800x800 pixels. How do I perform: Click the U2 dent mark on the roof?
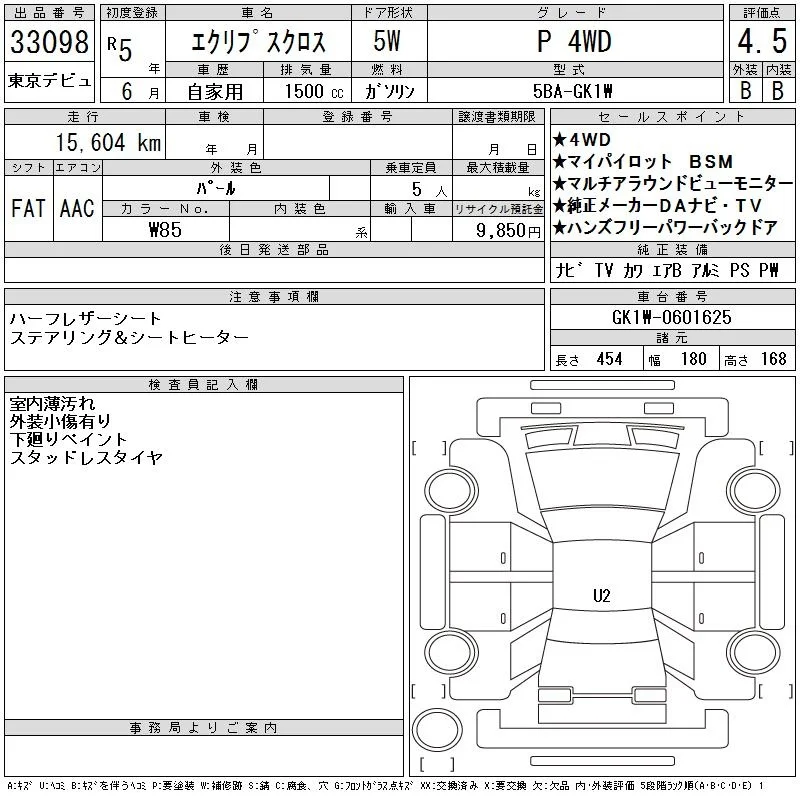(x=602, y=595)
